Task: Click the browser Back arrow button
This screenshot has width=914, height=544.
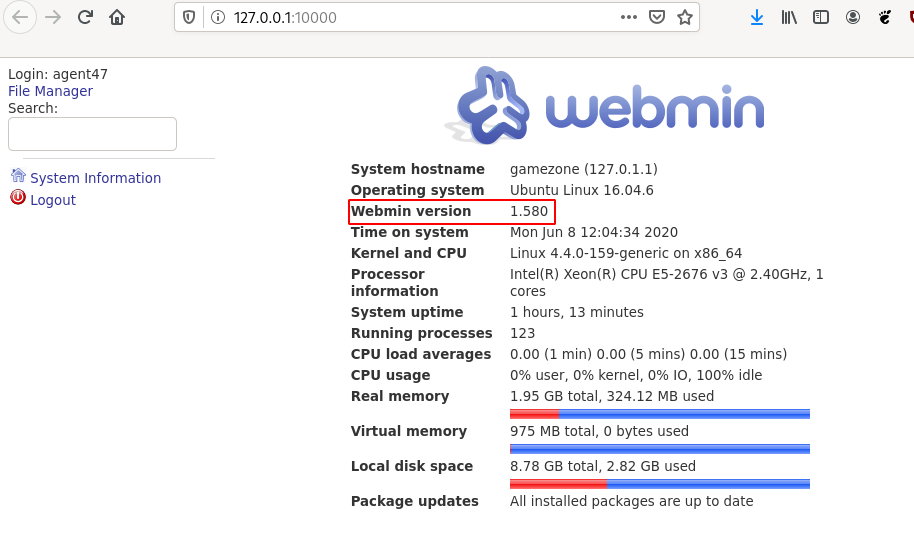Action: point(20,17)
